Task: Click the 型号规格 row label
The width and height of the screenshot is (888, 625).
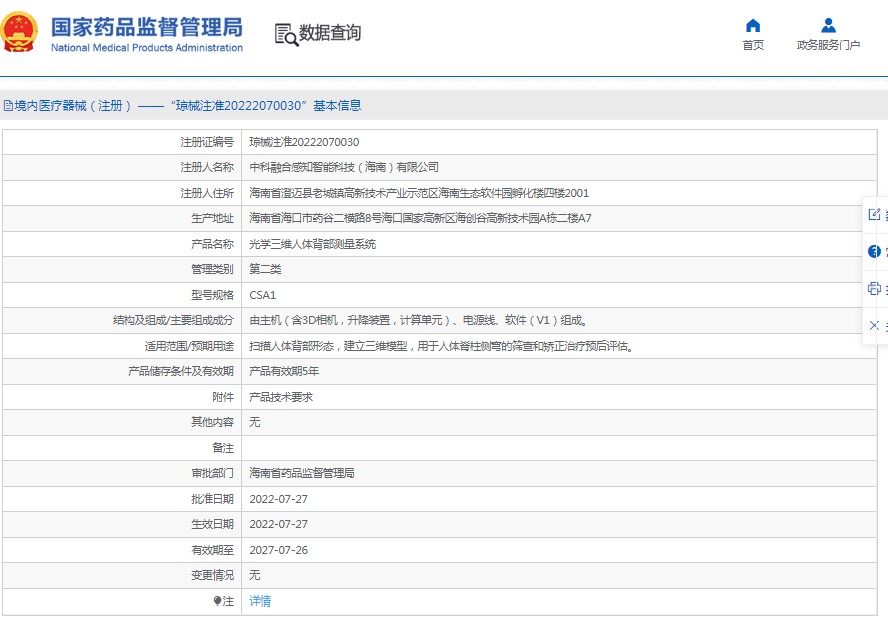Action: point(212,295)
